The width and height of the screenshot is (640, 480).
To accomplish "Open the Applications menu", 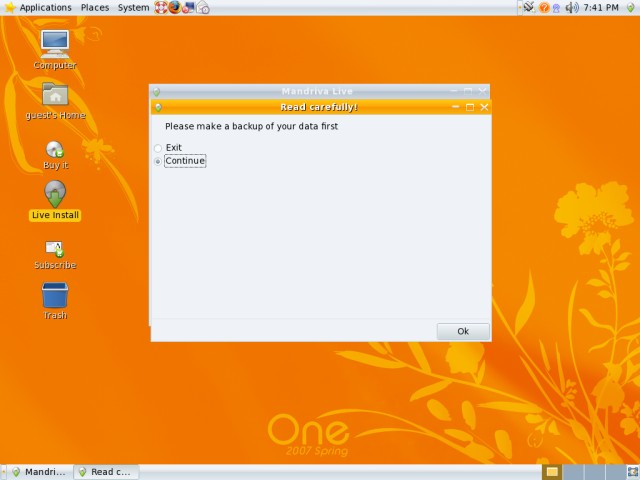I will coord(45,7).
